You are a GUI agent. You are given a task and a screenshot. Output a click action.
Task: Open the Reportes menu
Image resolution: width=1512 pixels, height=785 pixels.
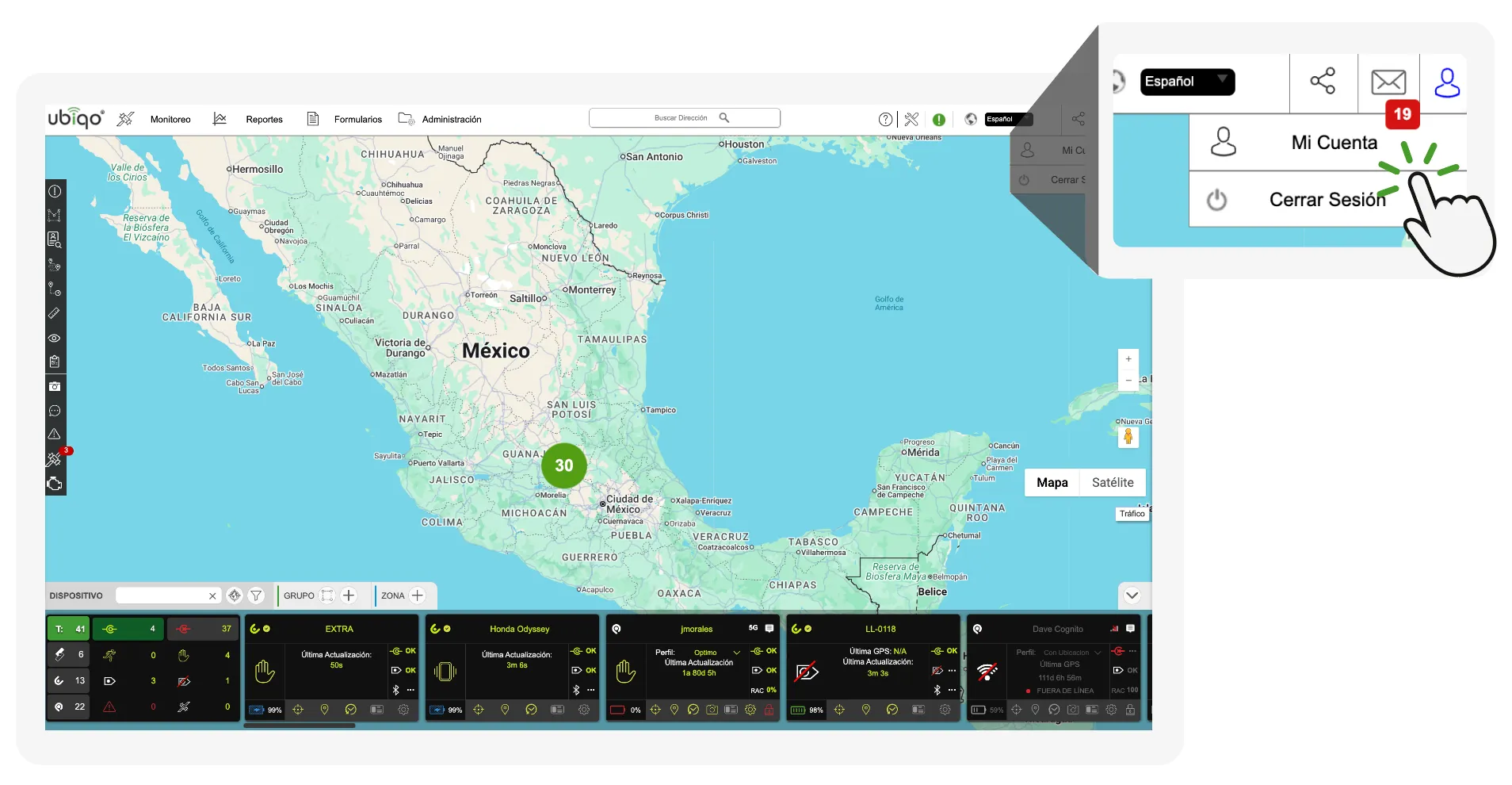264,120
